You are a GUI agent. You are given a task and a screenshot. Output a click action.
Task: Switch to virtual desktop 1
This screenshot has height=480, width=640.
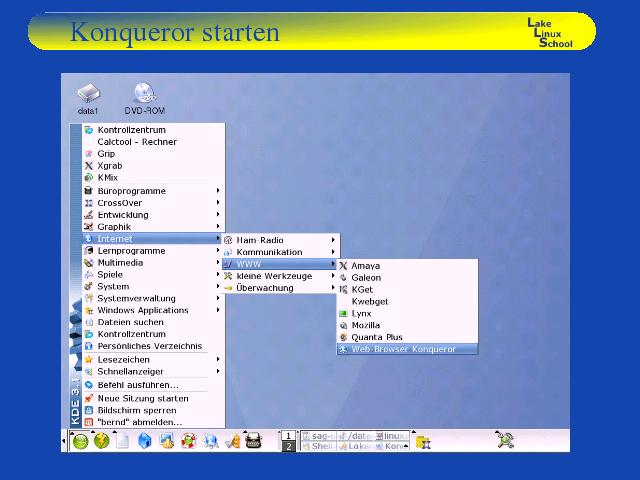click(x=289, y=436)
